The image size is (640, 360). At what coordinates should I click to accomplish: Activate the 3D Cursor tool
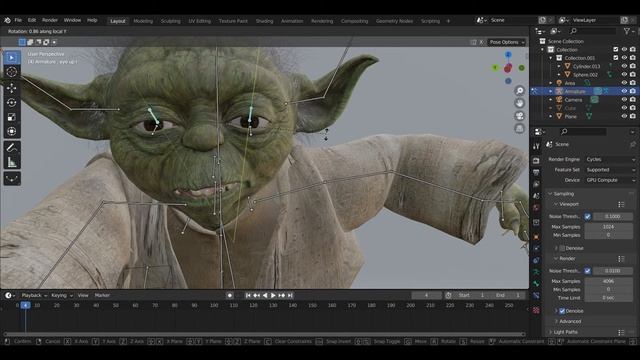pyautogui.click(x=11, y=72)
